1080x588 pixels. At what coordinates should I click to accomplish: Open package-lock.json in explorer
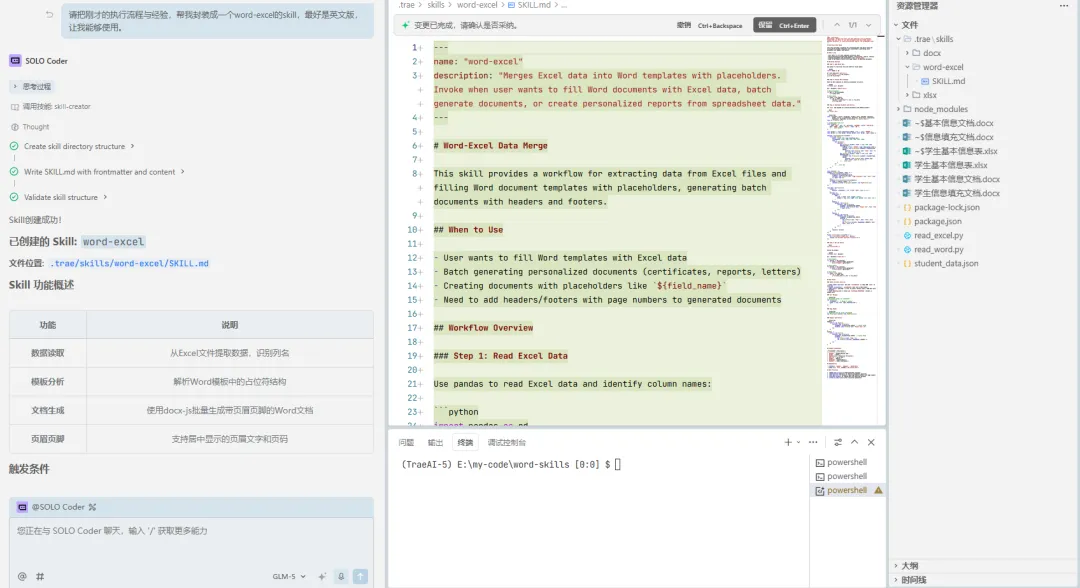pyautogui.click(x=946, y=207)
